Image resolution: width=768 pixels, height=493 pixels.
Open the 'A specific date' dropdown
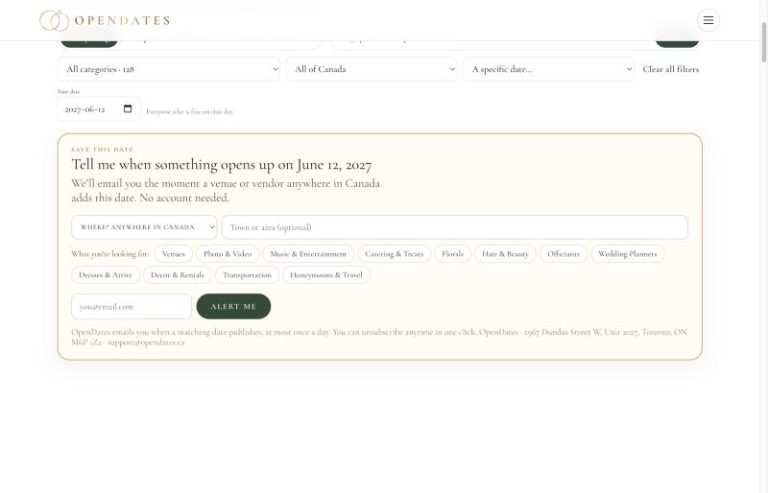[549, 69]
